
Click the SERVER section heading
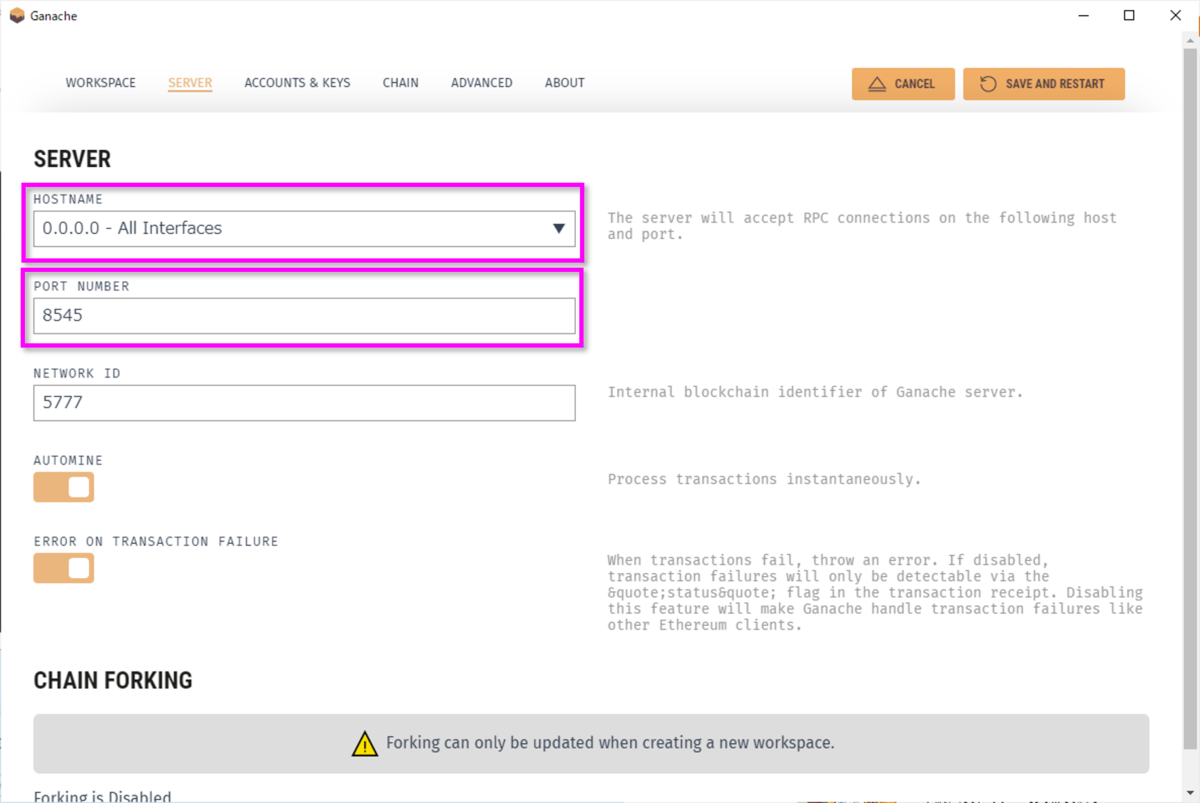coord(72,159)
